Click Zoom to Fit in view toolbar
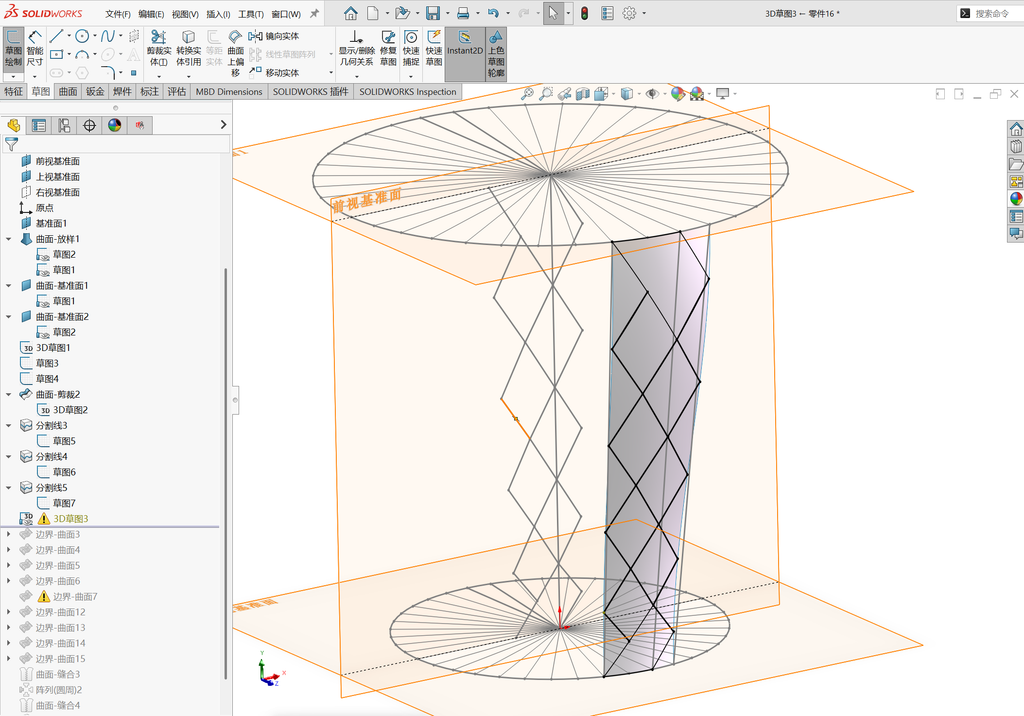Screen dimensions: 1024x716 point(527,94)
